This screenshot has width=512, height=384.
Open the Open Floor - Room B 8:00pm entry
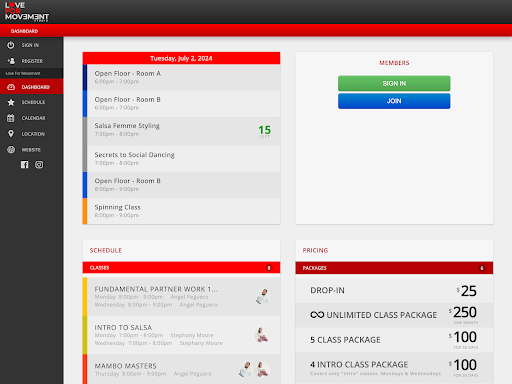[181, 185]
